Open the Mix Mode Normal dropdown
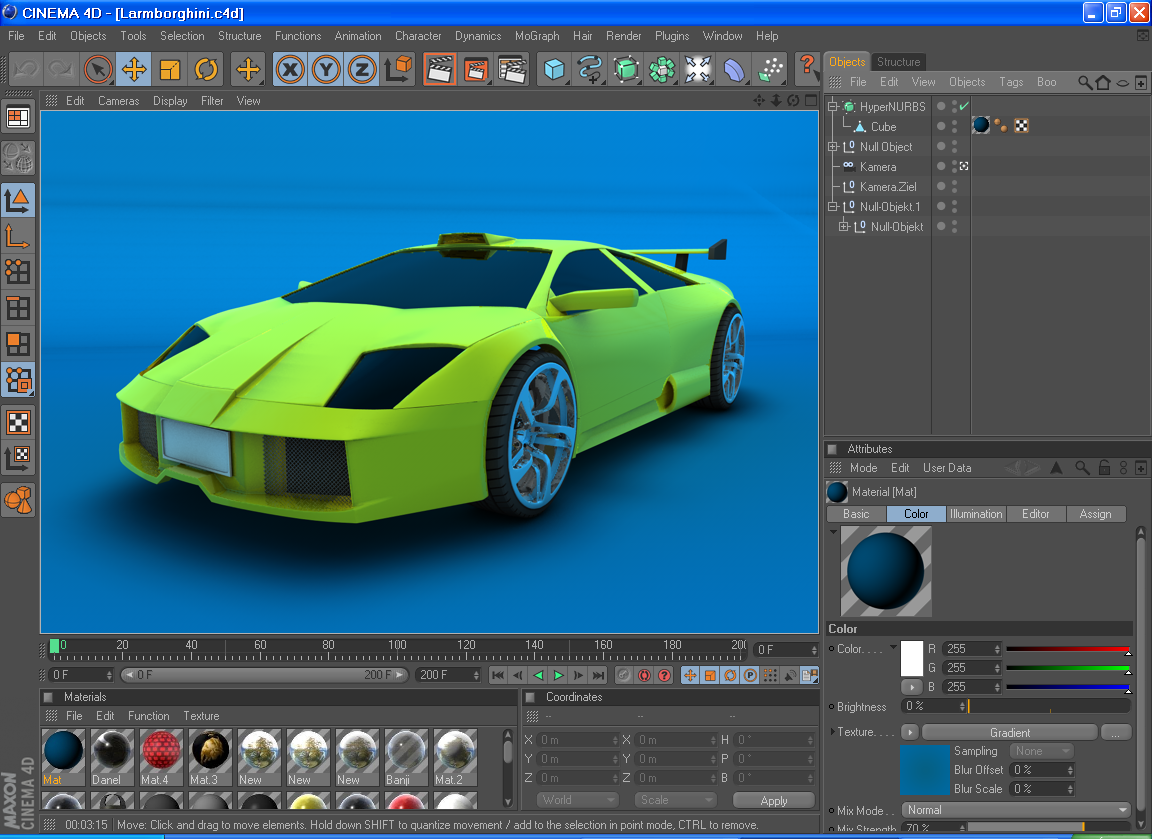The width and height of the screenshot is (1152, 839). (1017, 810)
